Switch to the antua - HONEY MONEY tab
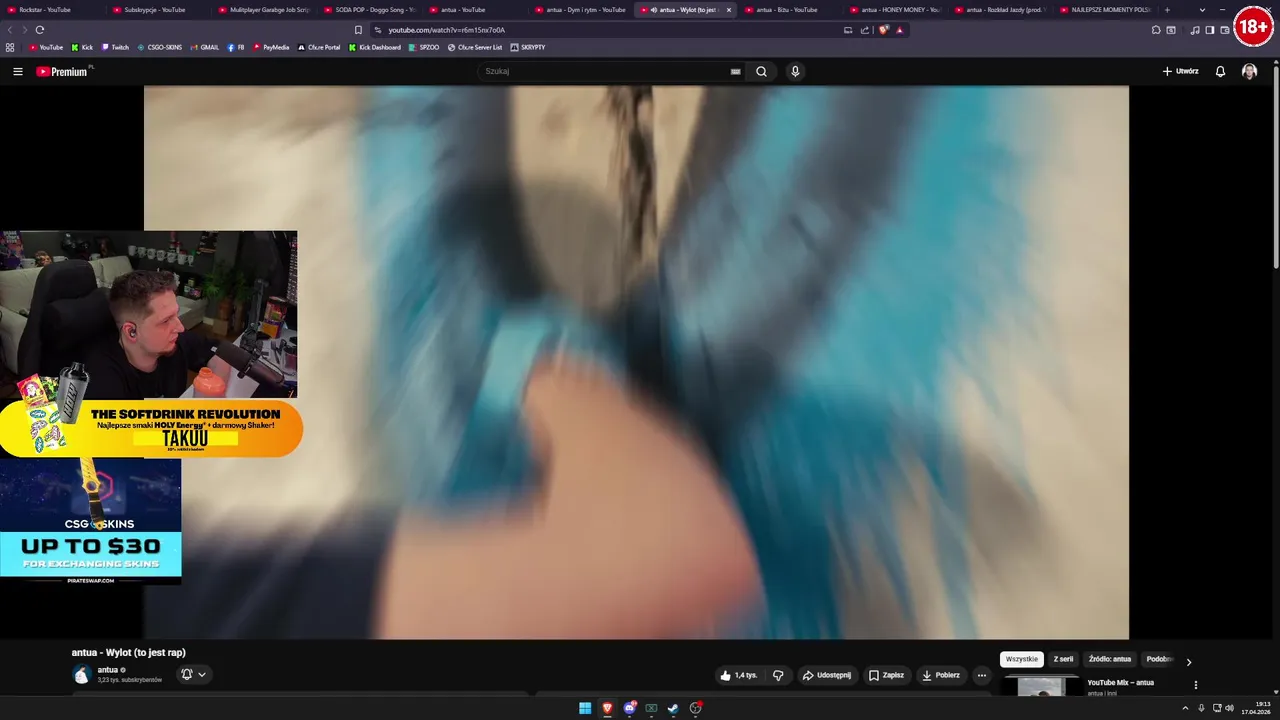 895,10
